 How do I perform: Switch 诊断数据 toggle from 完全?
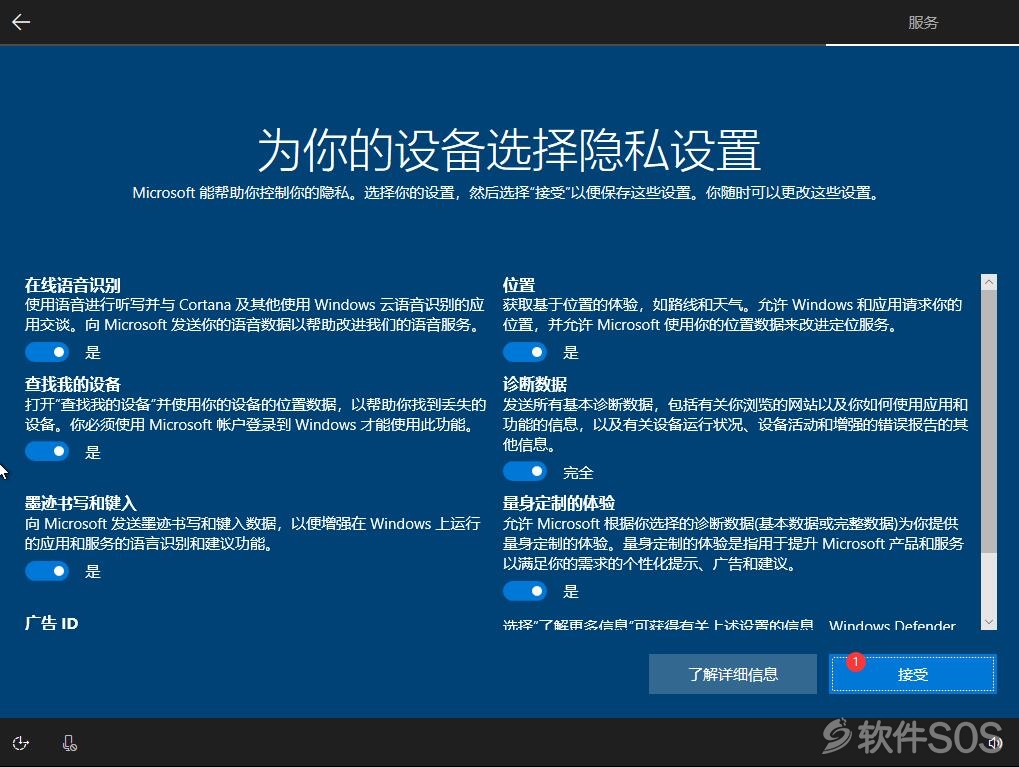click(525, 472)
